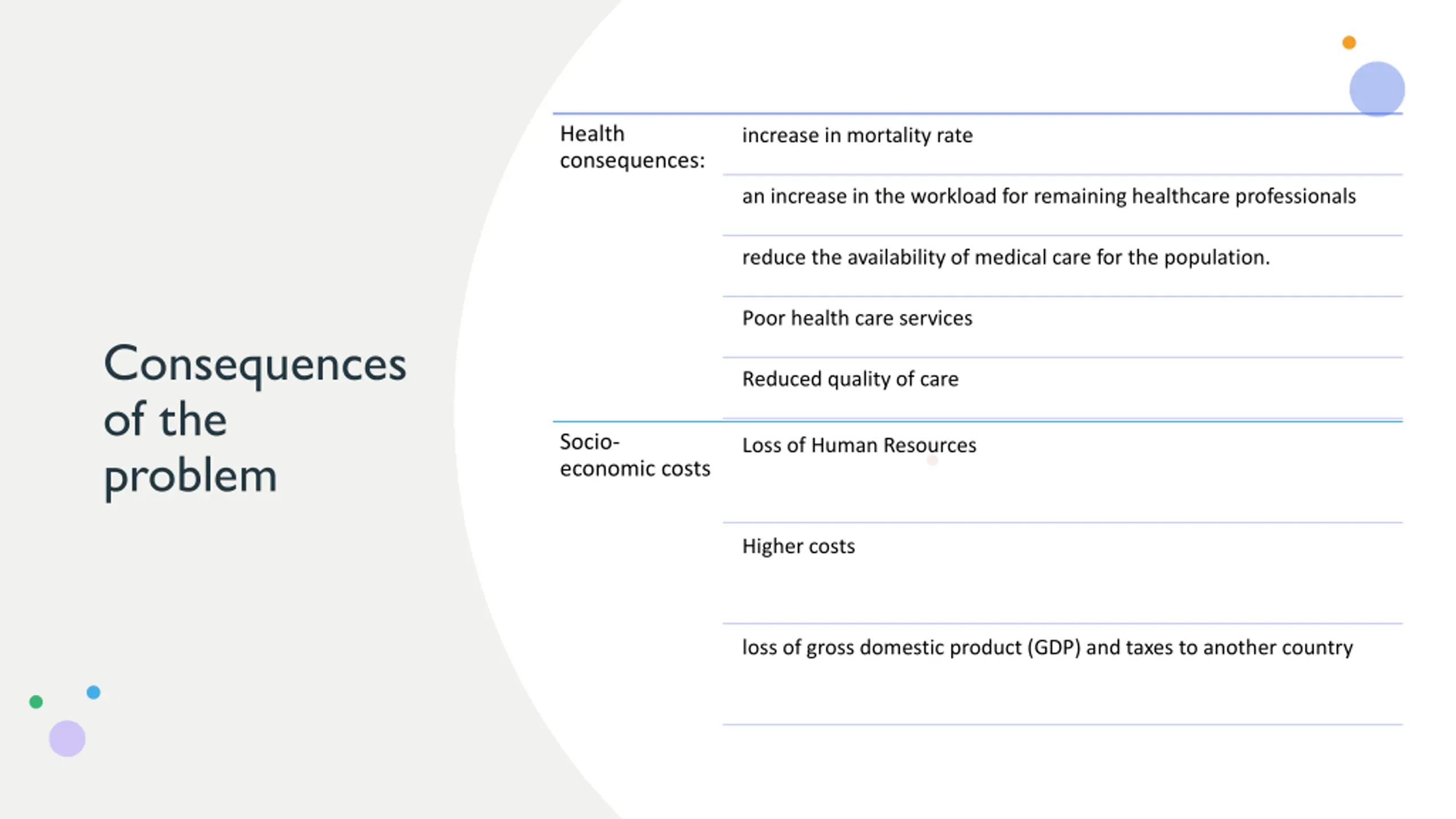Screen dimensions: 1456x819
Task: Click the small blue dot at bottom left
Action: click(93, 692)
